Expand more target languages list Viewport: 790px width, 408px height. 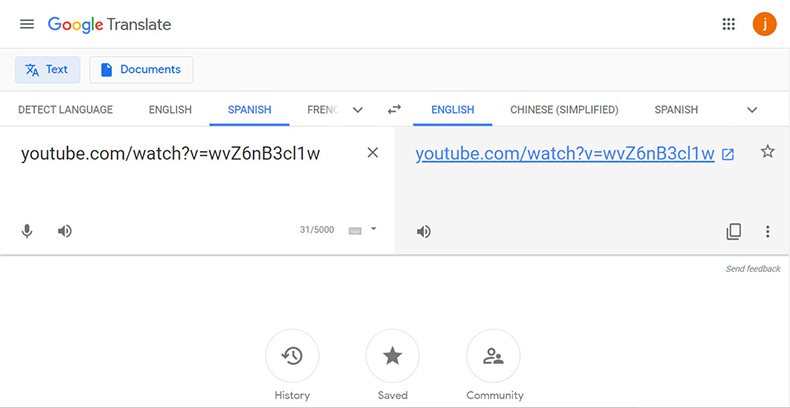[752, 110]
